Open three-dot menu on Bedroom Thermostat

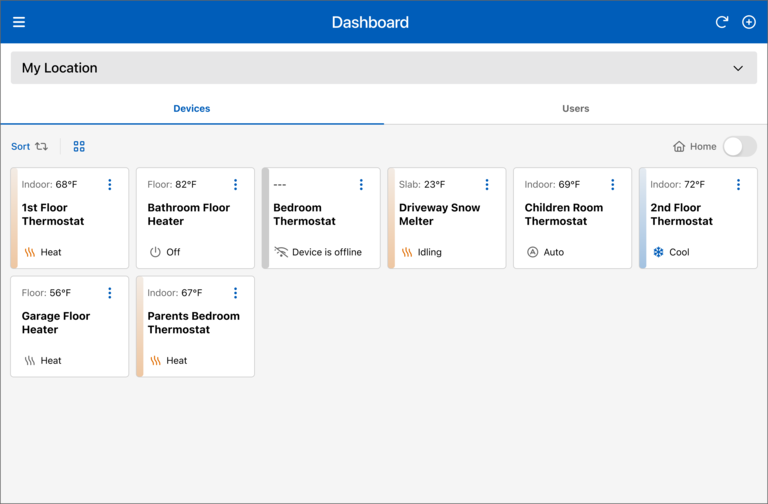click(361, 185)
